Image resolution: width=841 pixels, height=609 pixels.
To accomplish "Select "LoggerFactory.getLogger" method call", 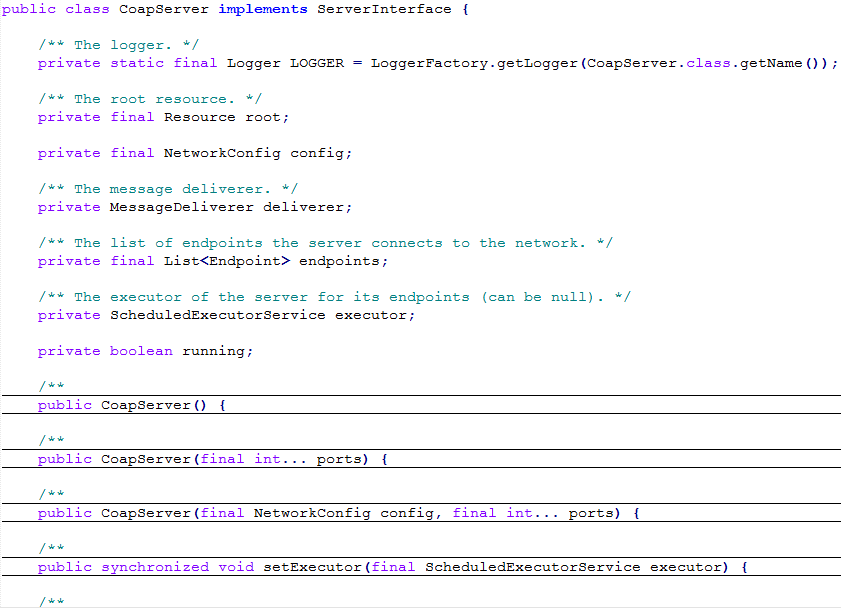I will 474,63.
